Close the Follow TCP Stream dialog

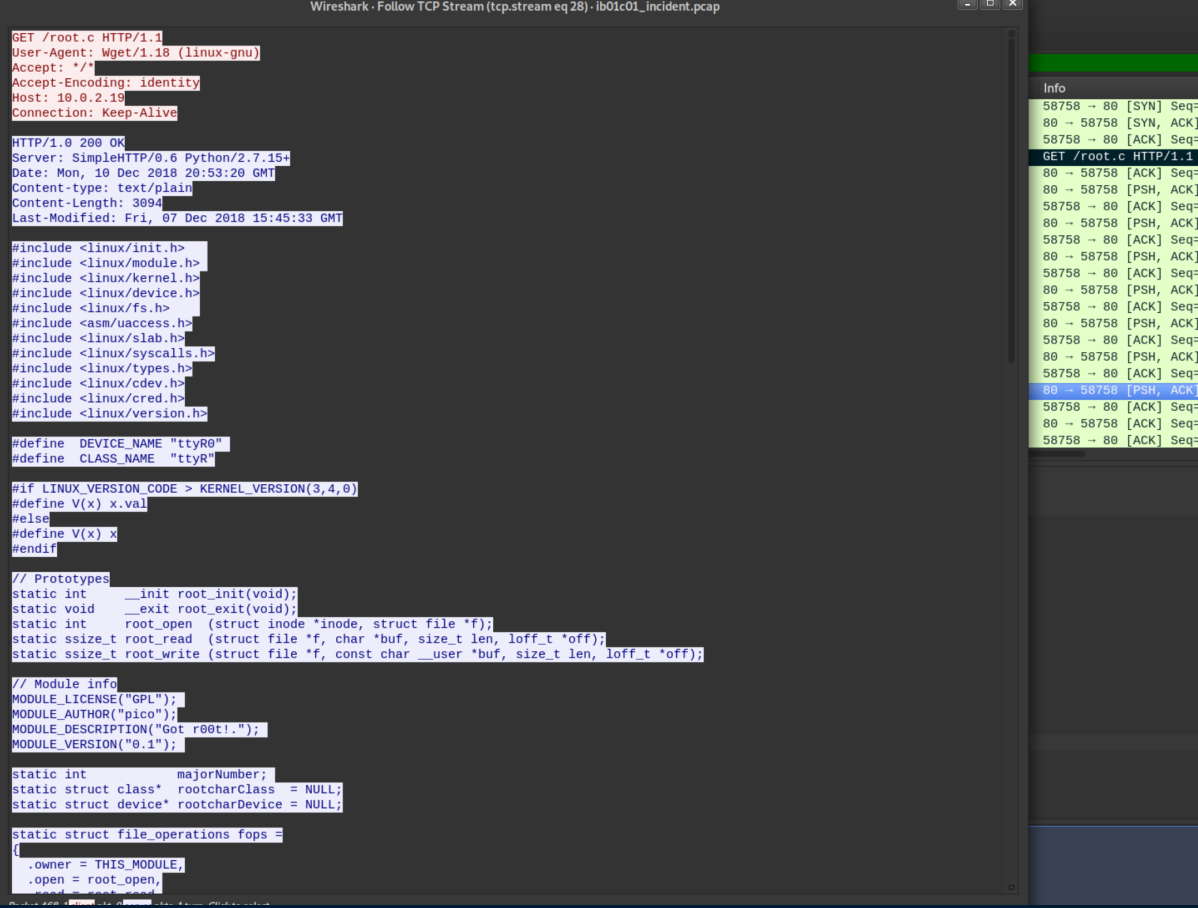pos(1013,5)
